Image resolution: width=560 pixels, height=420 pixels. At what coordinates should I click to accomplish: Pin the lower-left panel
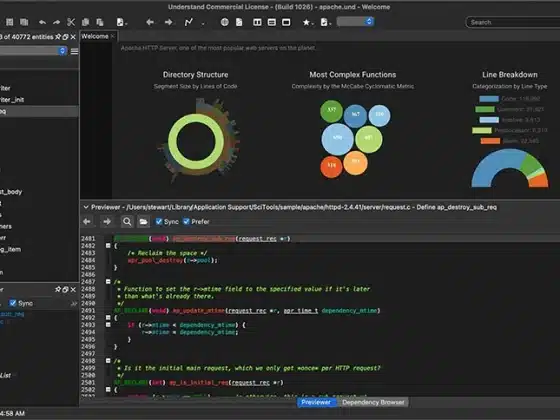pos(58,289)
